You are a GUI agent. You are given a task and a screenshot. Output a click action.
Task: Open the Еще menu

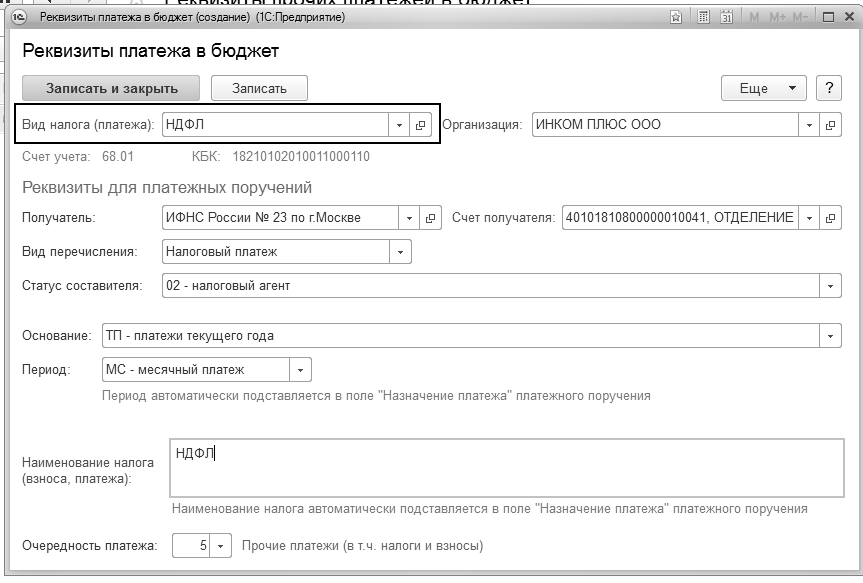[x=763, y=88]
